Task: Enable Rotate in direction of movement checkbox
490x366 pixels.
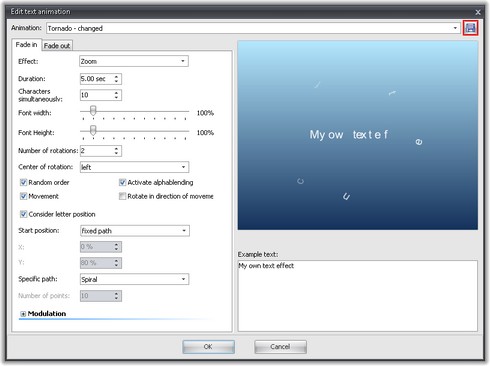Action: point(122,196)
